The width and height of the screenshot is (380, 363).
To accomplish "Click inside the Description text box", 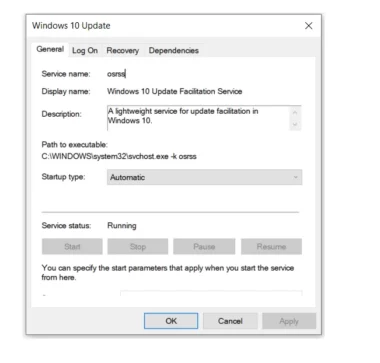I will pyautogui.click(x=198, y=118).
